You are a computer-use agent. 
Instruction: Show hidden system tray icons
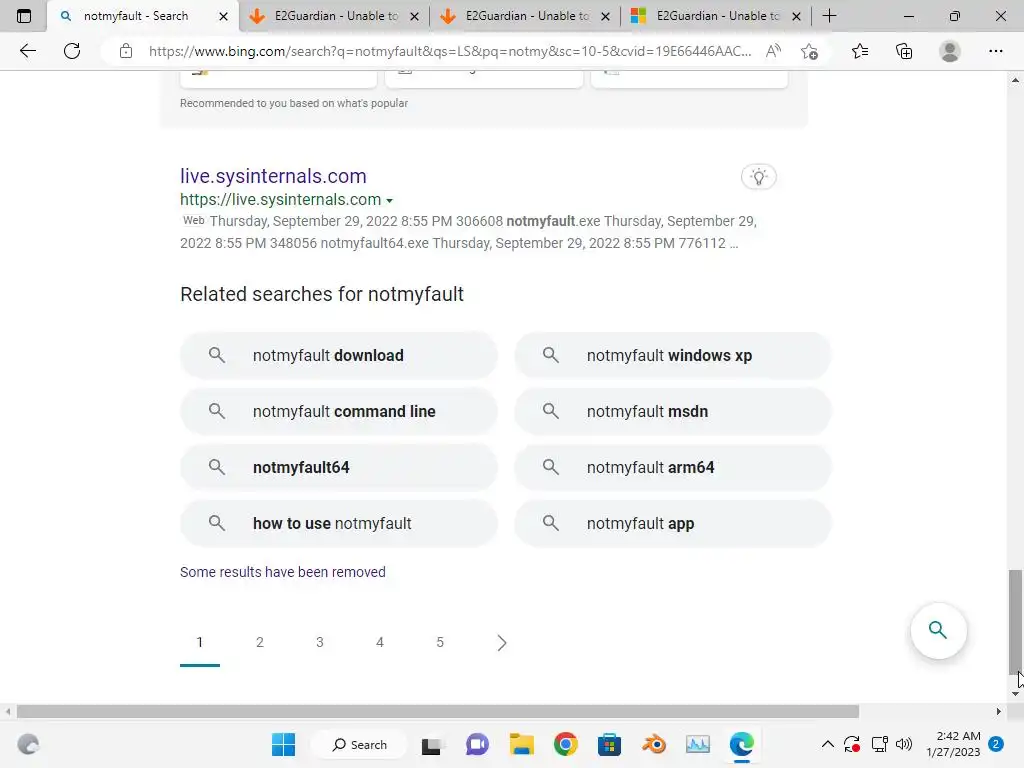click(x=827, y=744)
